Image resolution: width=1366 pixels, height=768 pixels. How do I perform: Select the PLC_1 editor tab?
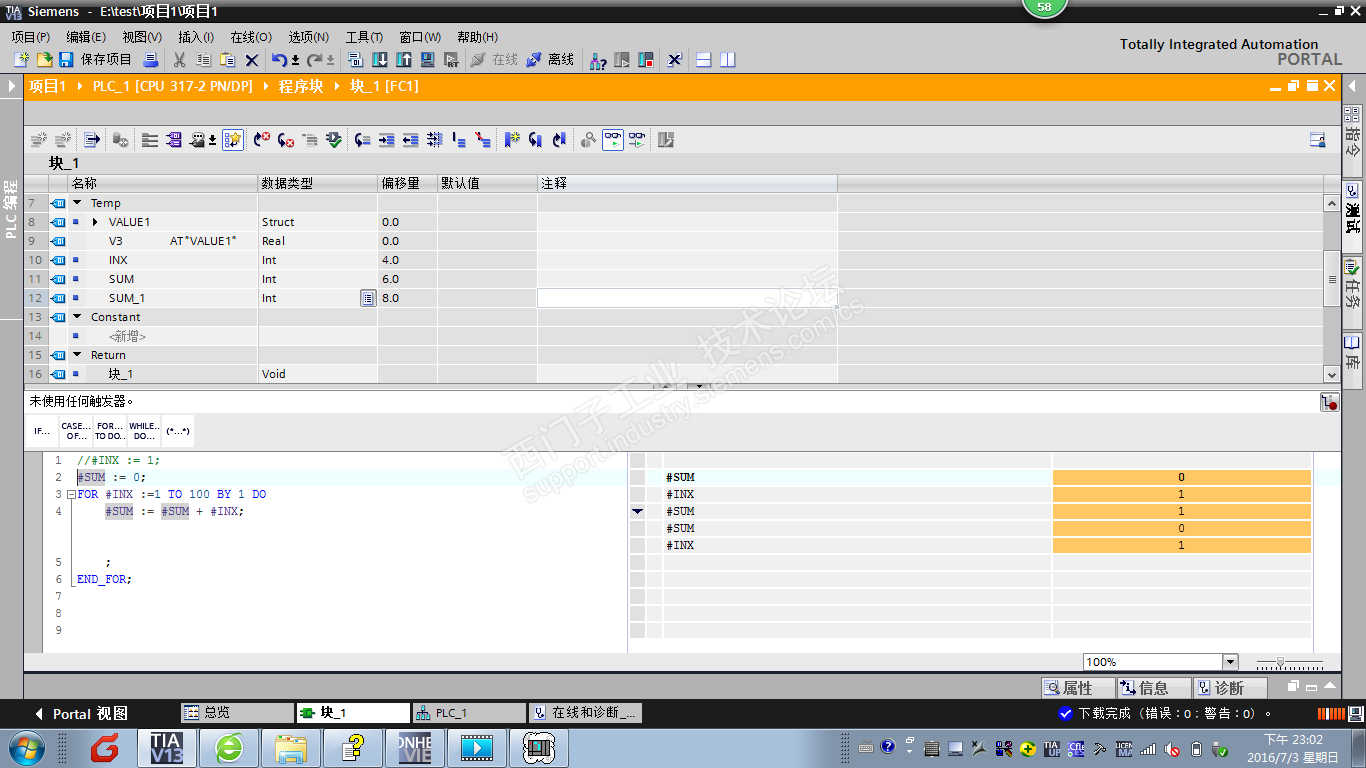(469, 713)
